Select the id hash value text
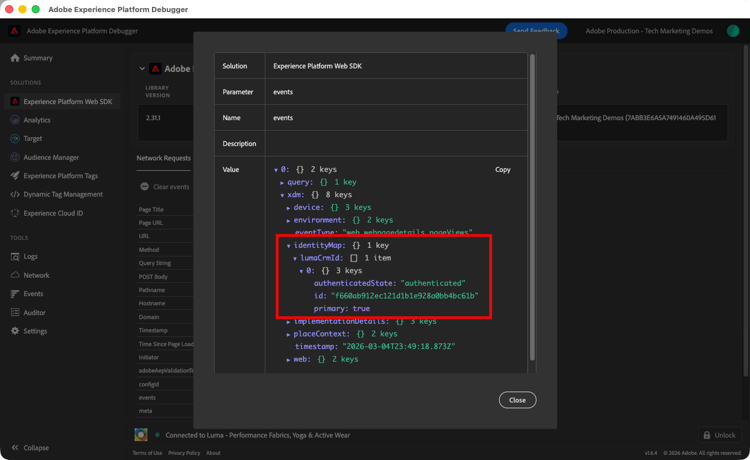Image resolution: width=750 pixels, height=460 pixels. coord(405,296)
